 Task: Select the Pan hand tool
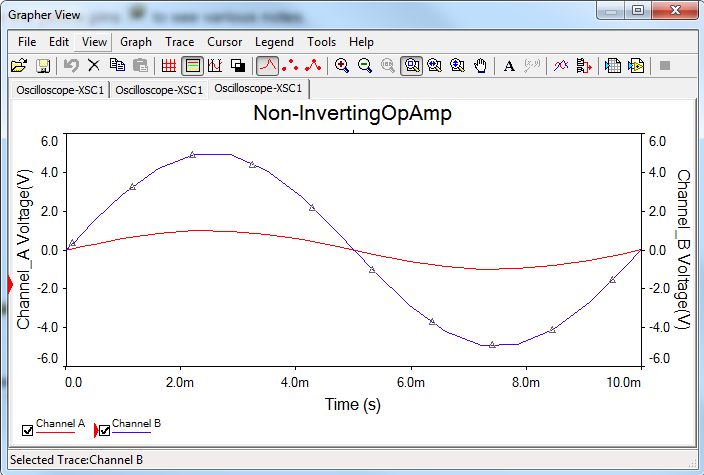coord(481,66)
